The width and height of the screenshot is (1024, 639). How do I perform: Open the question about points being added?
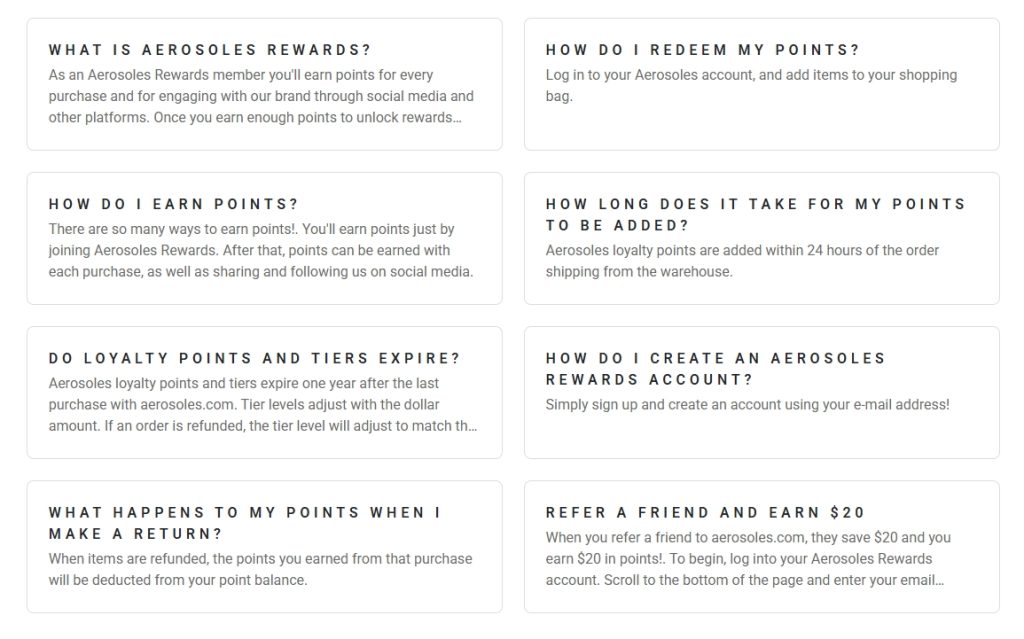[x=755, y=215]
